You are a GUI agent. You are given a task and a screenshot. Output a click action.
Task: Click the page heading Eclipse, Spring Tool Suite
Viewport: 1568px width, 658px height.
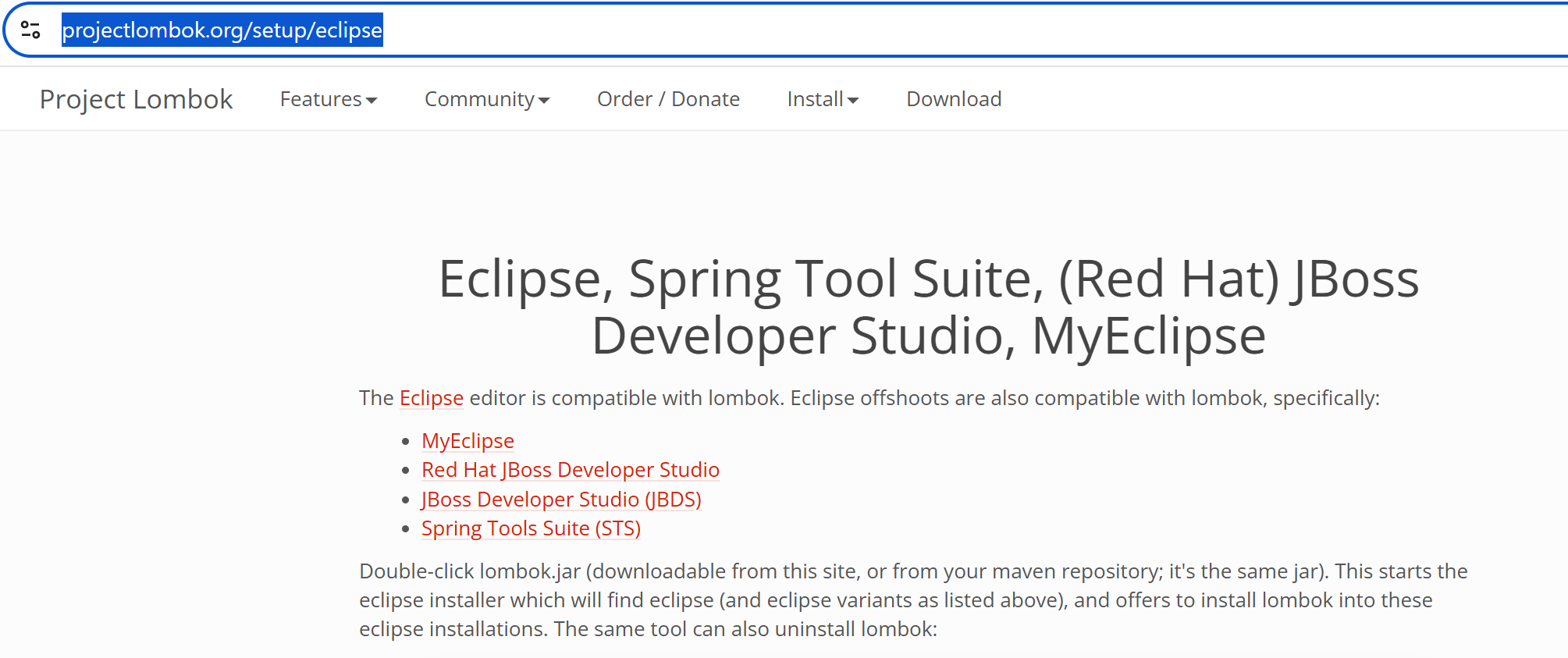pyautogui.click(x=929, y=307)
